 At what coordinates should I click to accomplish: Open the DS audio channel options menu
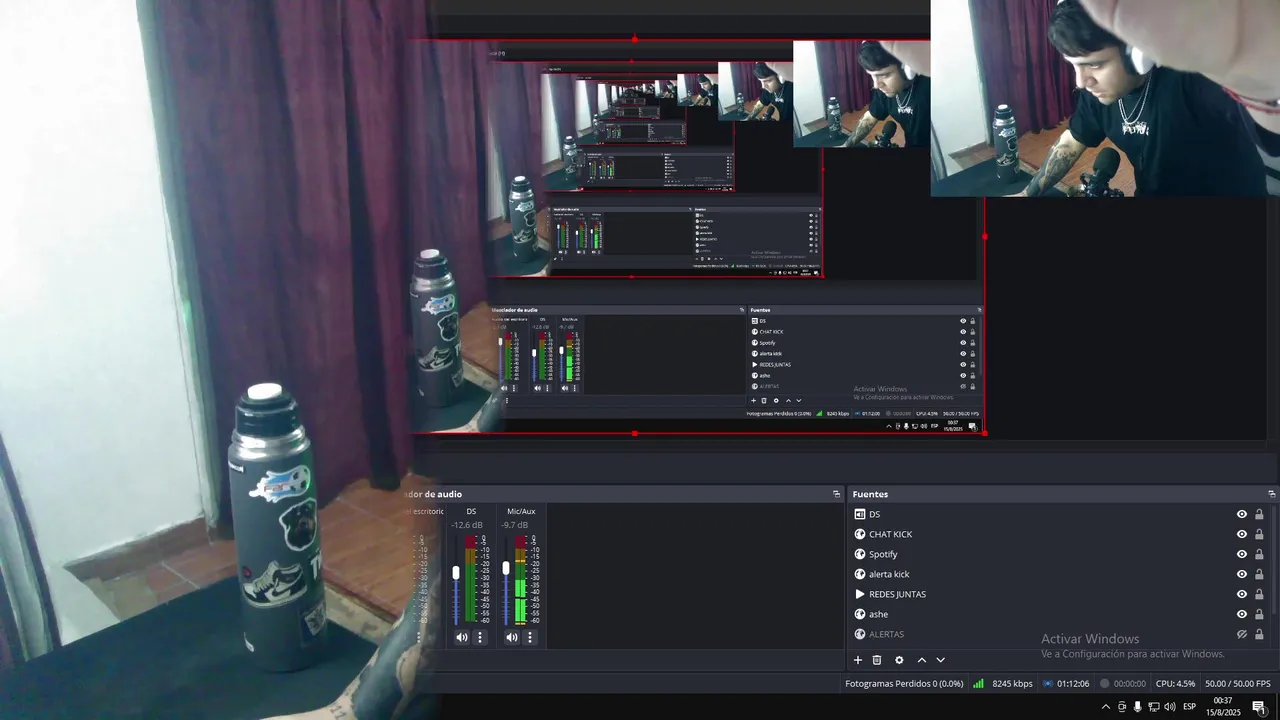coord(480,637)
